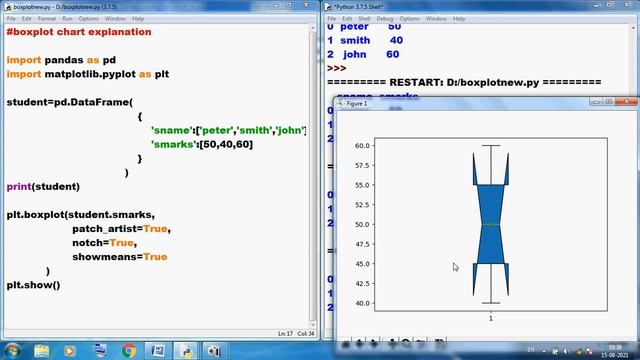
Task: Click the EN language indicator
Action: coord(531,350)
